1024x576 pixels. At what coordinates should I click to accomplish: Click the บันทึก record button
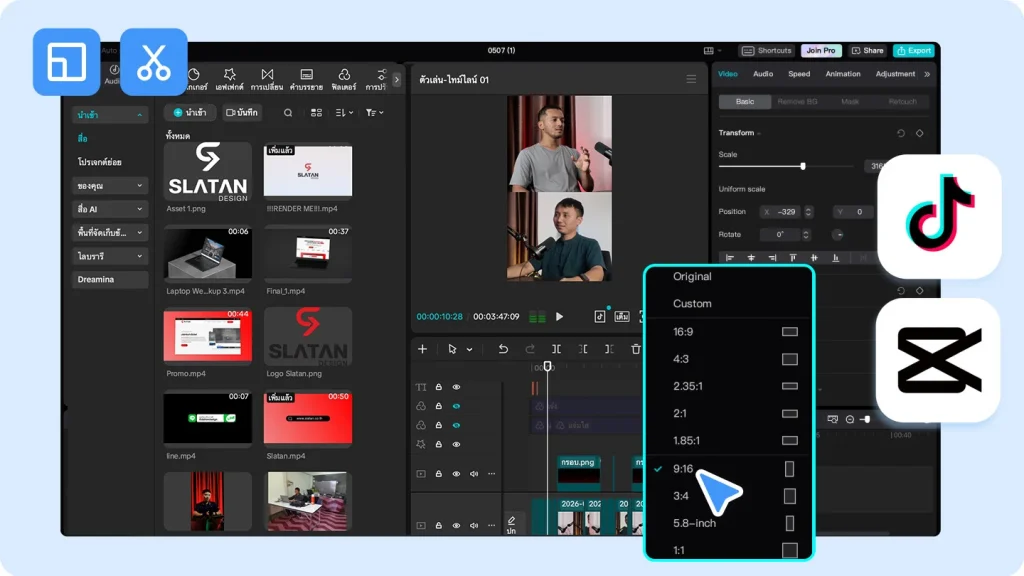(242, 113)
